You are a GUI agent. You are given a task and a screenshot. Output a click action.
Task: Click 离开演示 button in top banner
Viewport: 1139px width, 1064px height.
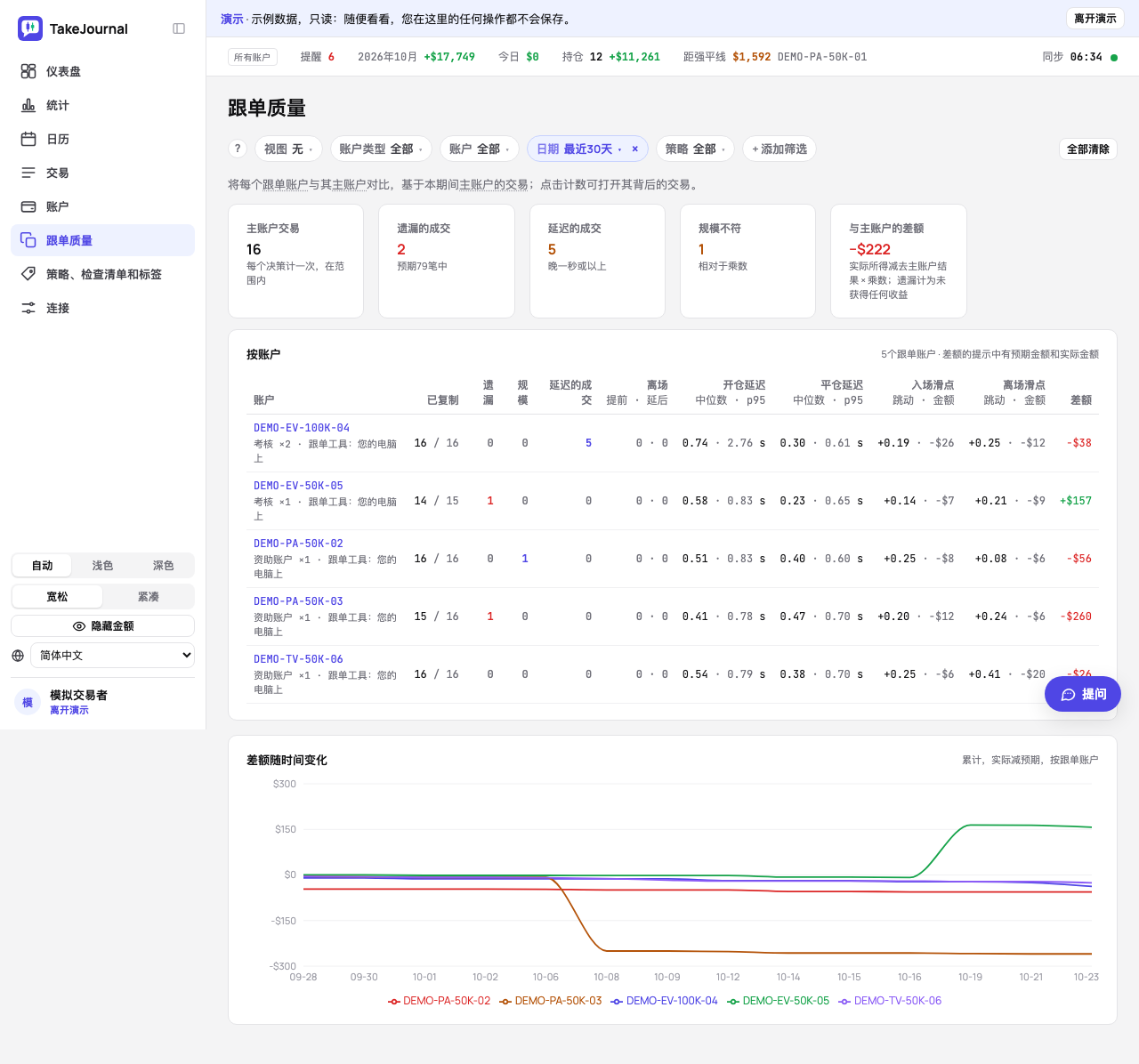[1095, 19]
